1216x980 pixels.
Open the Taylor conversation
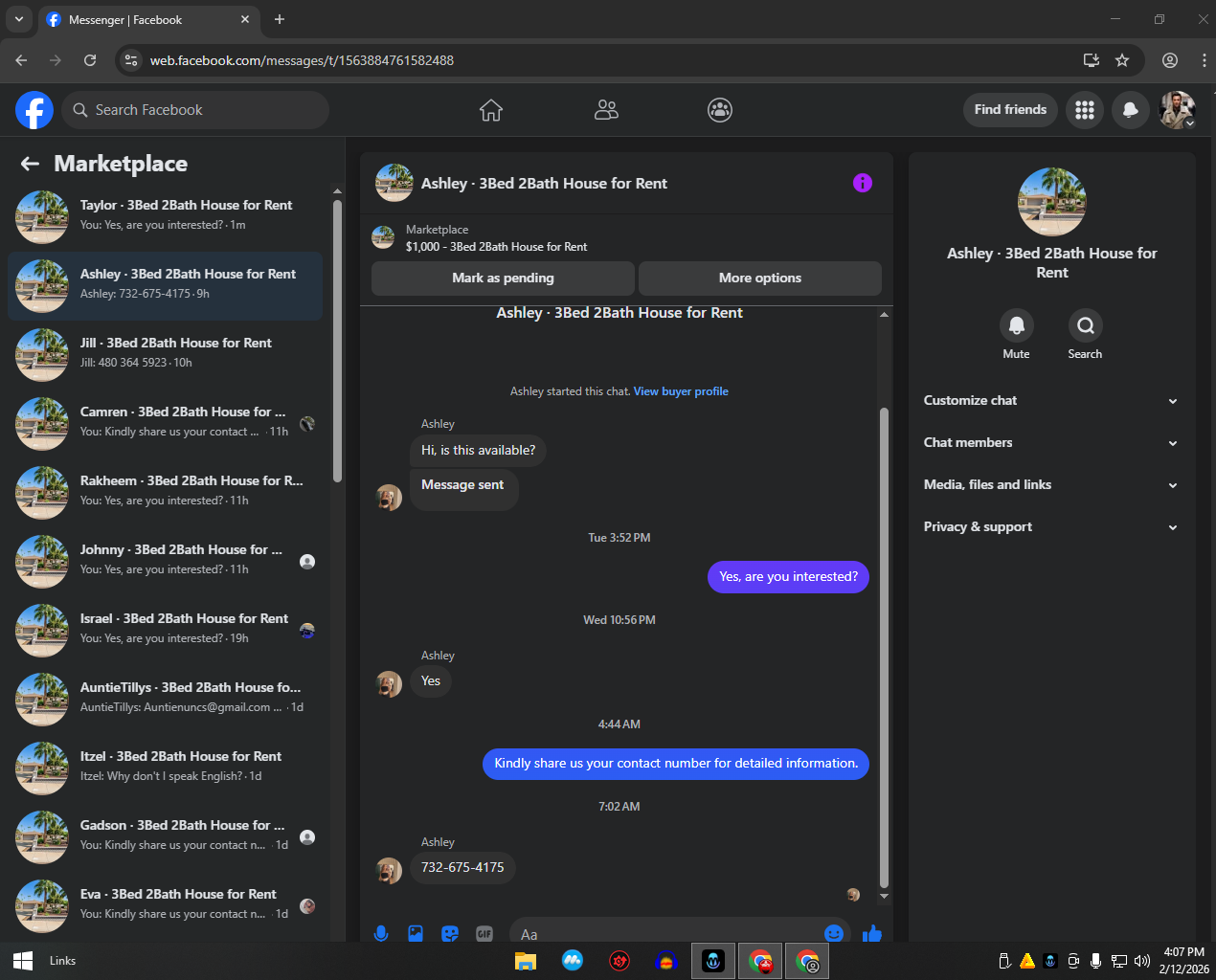(165, 217)
